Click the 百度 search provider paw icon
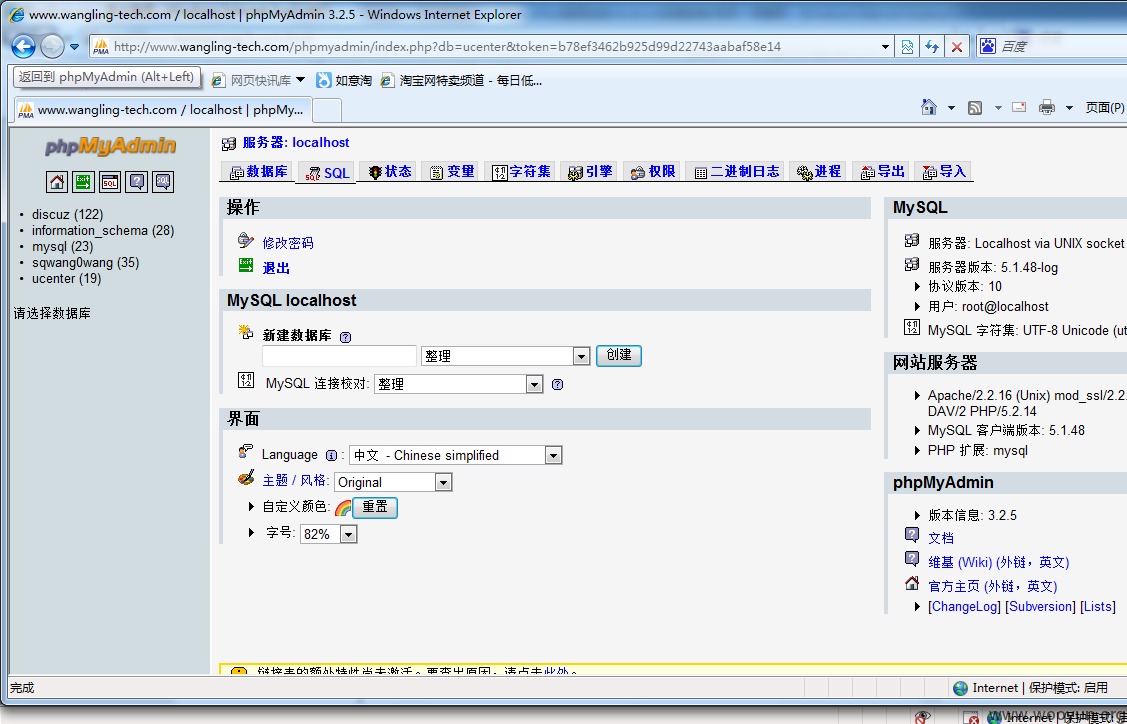The width and height of the screenshot is (1127, 724). (988, 46)
